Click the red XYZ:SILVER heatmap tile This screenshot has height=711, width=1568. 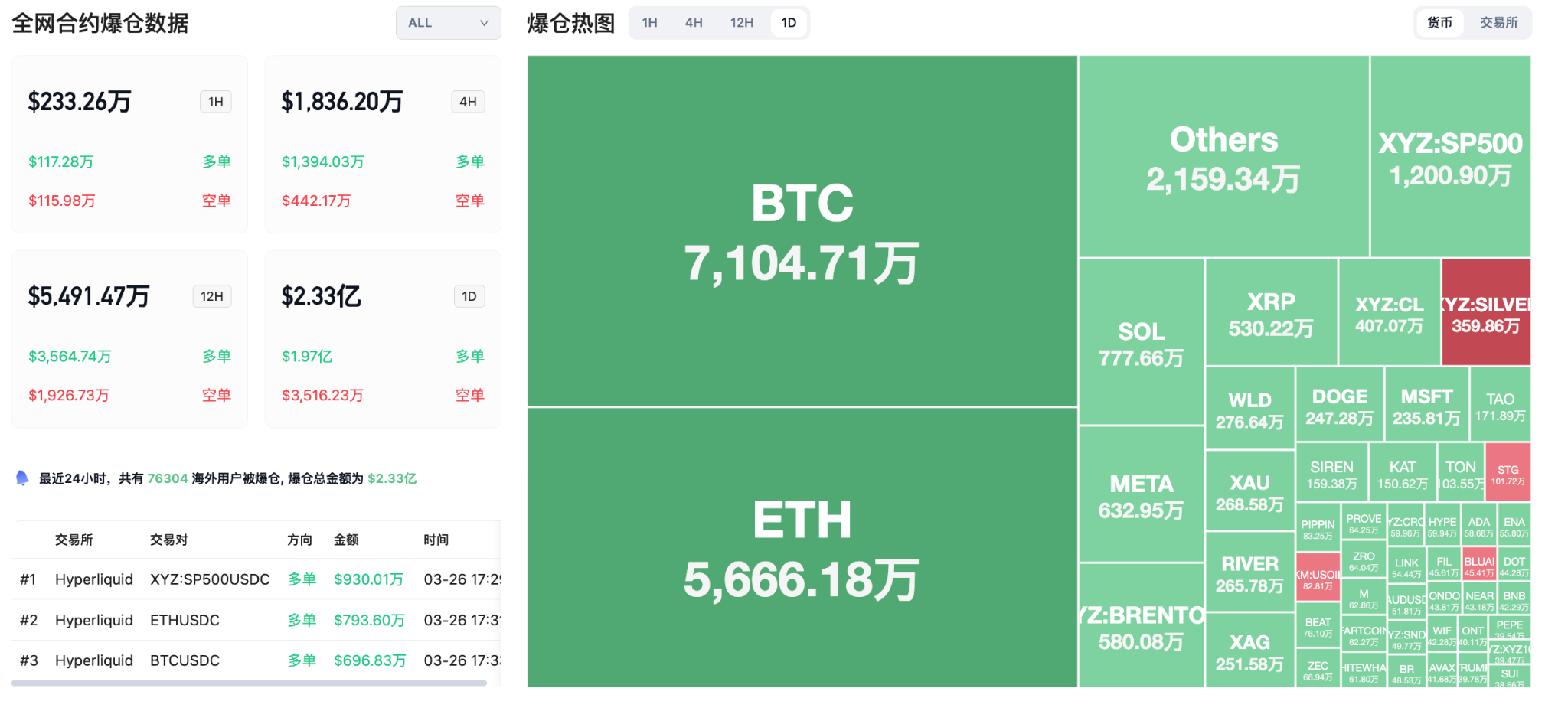click(x=1485, y=312)
